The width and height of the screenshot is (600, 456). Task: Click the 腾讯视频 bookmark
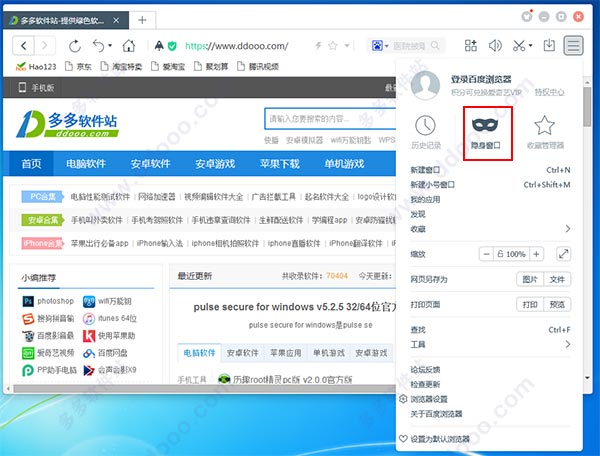coord(258,67)
